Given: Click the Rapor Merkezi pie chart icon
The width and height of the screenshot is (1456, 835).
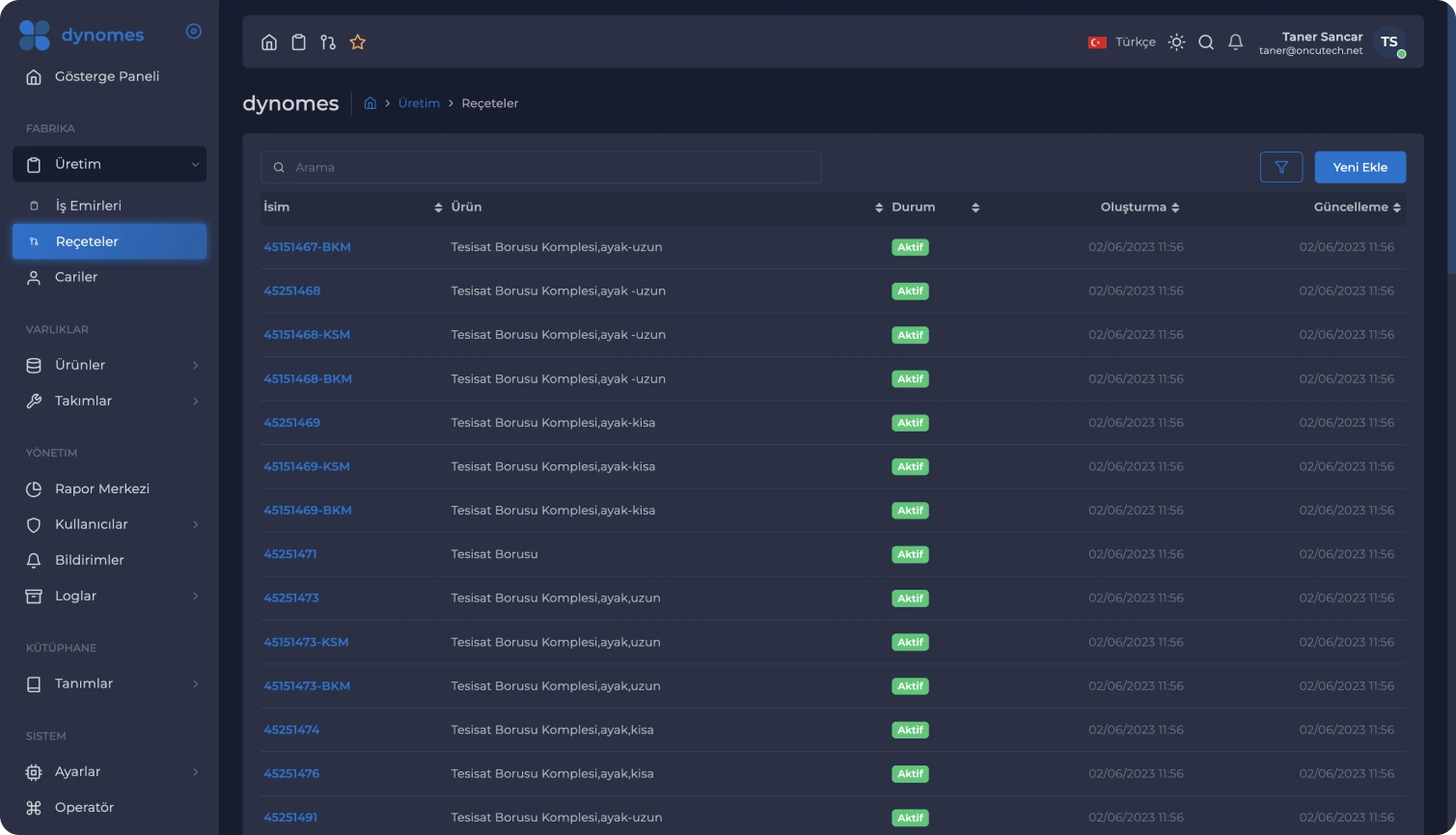Looking at the screenshot, I should tap(34, 488).
